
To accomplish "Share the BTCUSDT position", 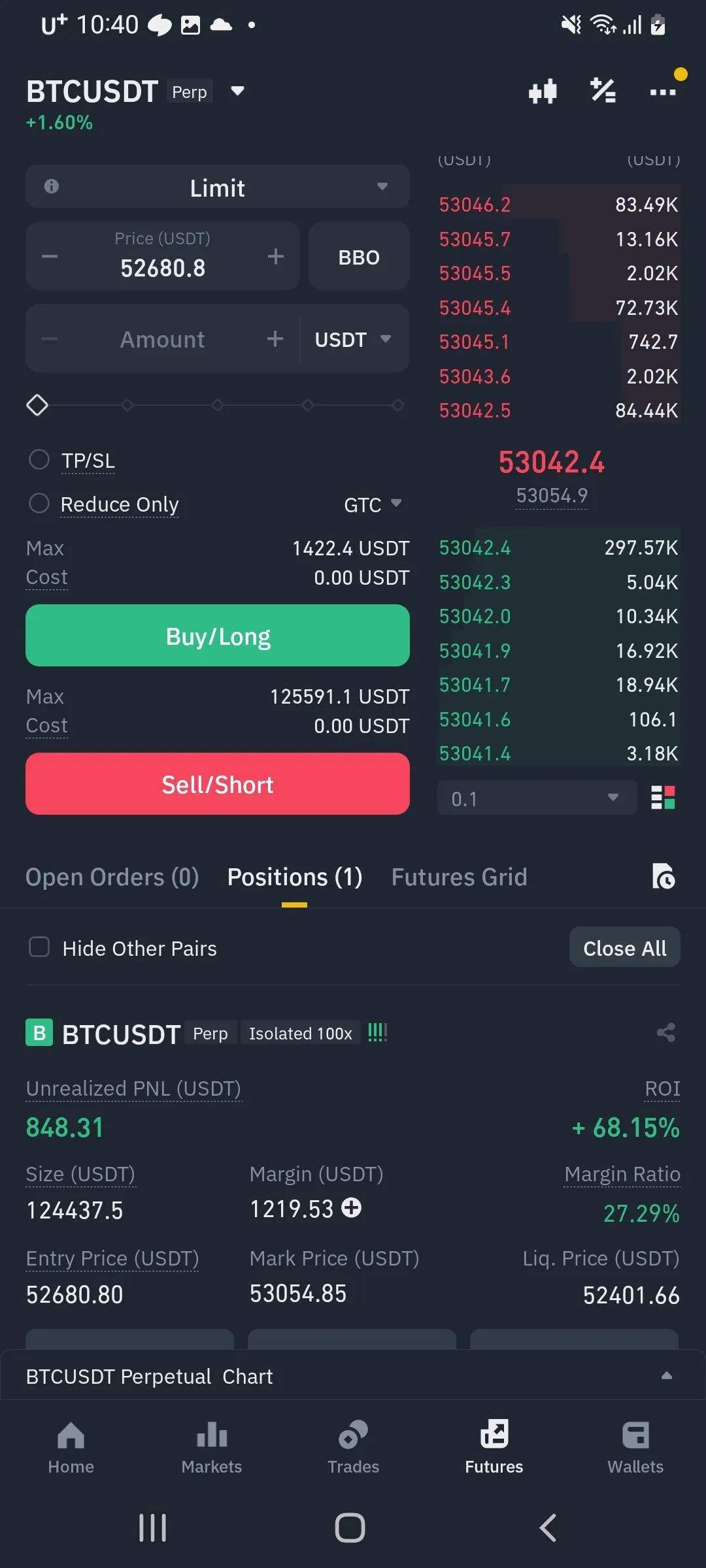I will pyautogui.click(x=665, y=1033).
